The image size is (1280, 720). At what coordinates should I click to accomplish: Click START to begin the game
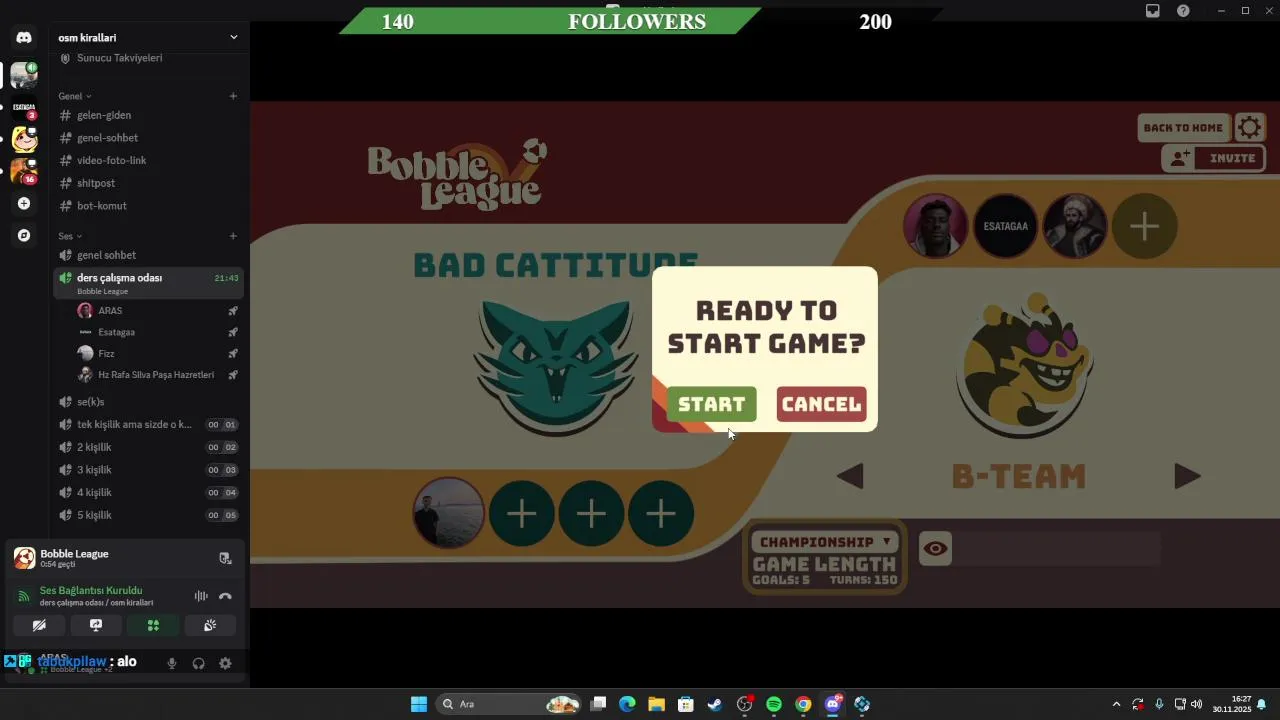711,404
